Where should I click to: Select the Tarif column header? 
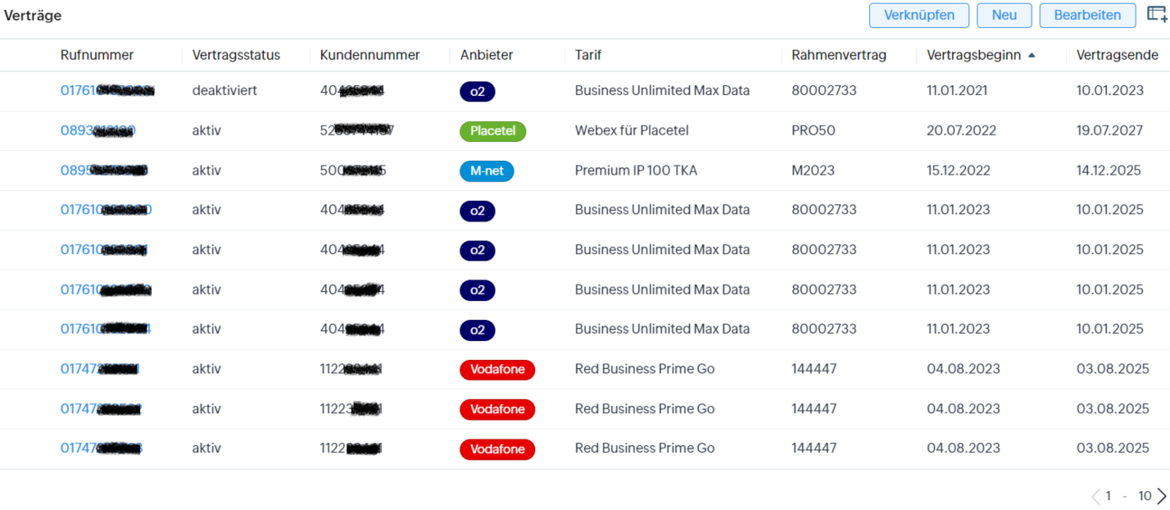coord(588,55)
